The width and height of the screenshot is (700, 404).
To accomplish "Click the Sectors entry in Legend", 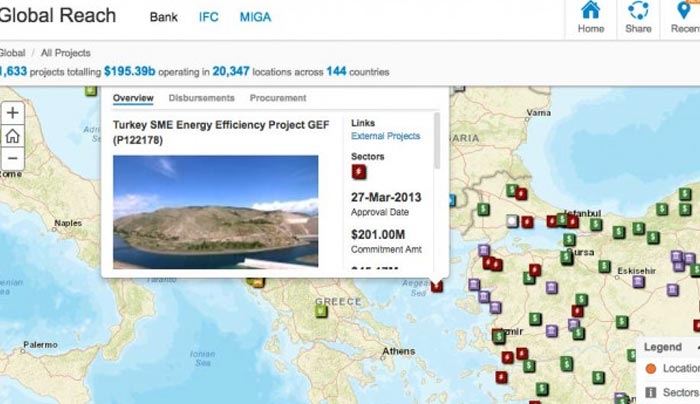I will pos(680,392).
